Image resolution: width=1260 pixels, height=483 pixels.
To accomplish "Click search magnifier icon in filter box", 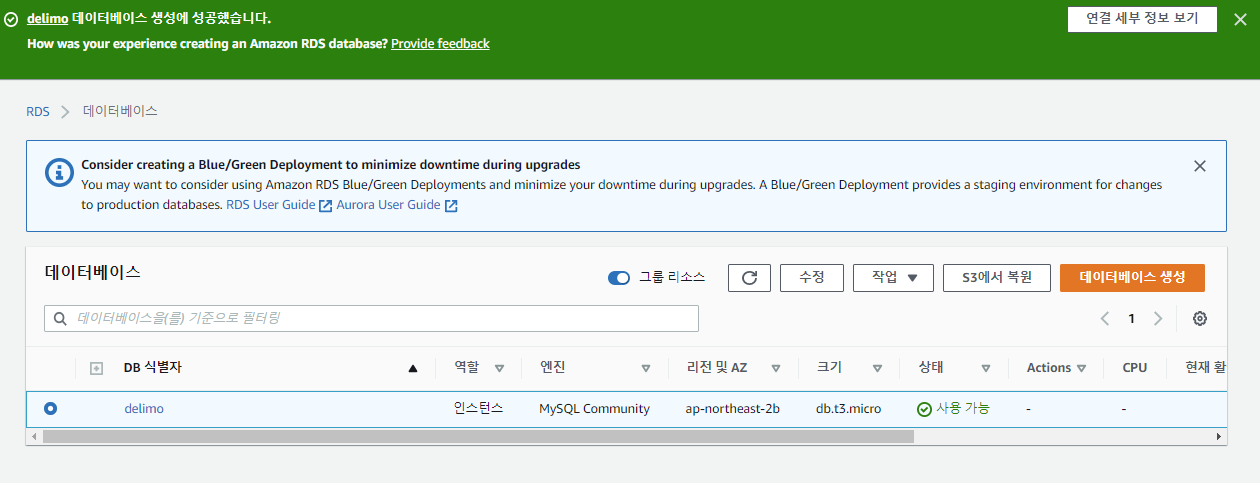I will coord(61,319).
